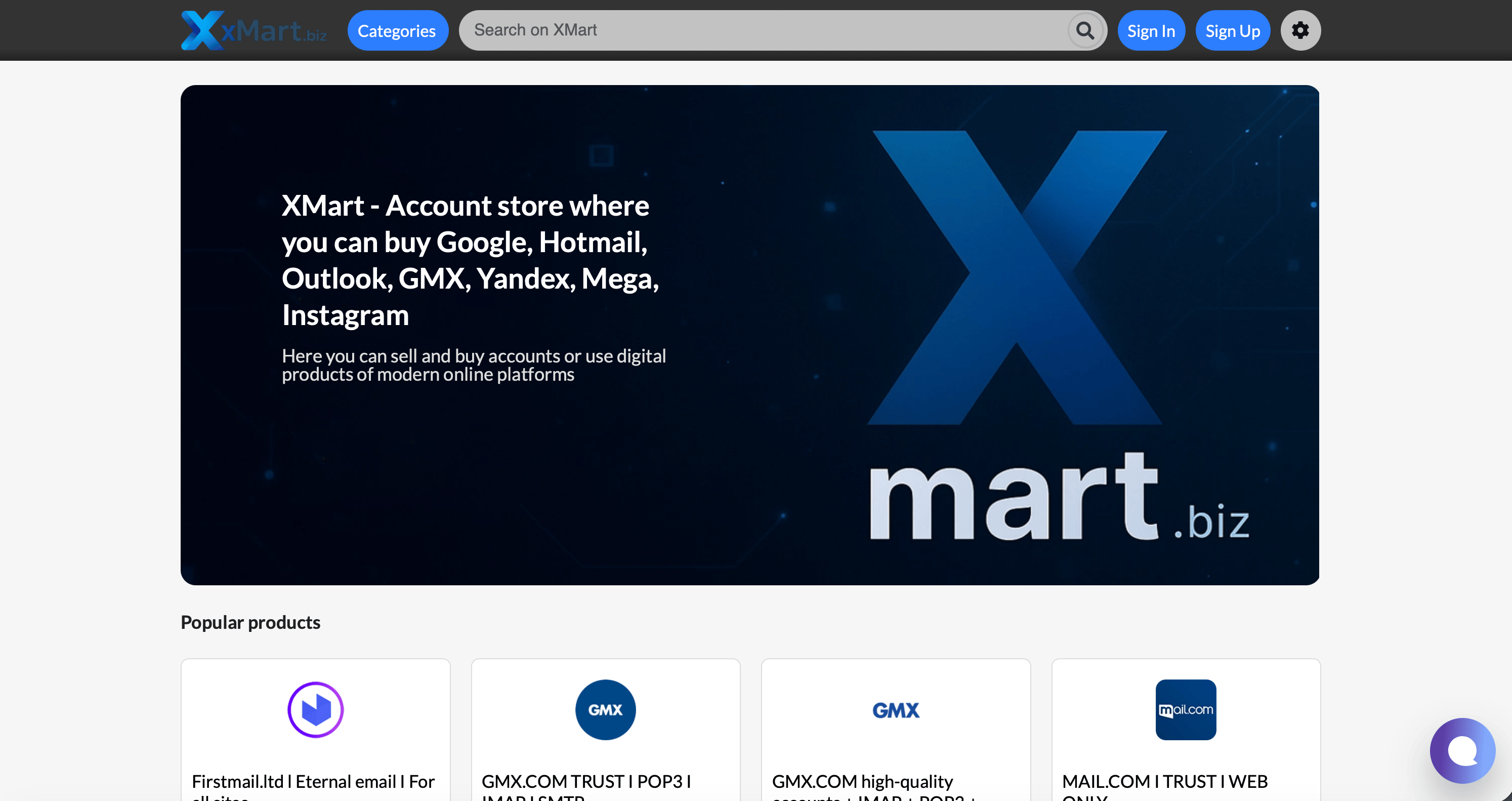1512x801 pixels.
Task: Click the XMart hero banner image
Action: [x=749, y=335]
